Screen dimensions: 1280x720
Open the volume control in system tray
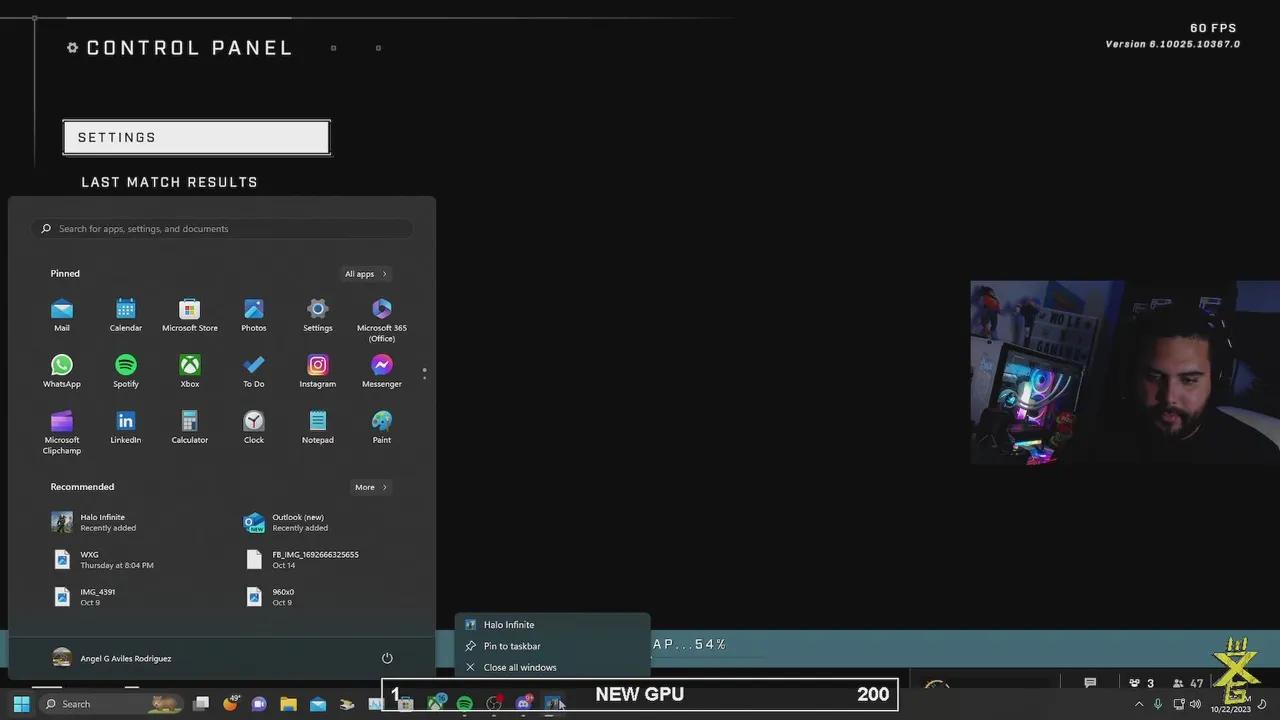click(1195, 704)
